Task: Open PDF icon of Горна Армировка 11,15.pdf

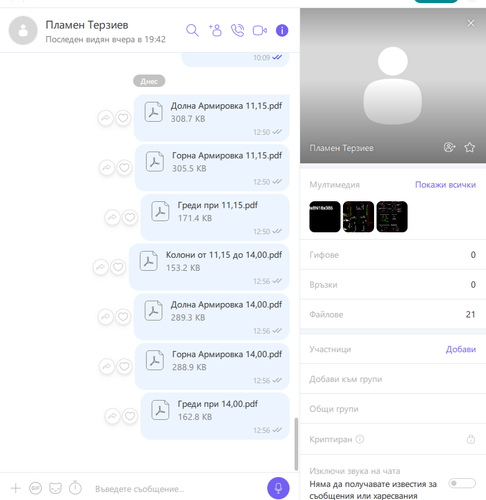Action: pos(155,162)
